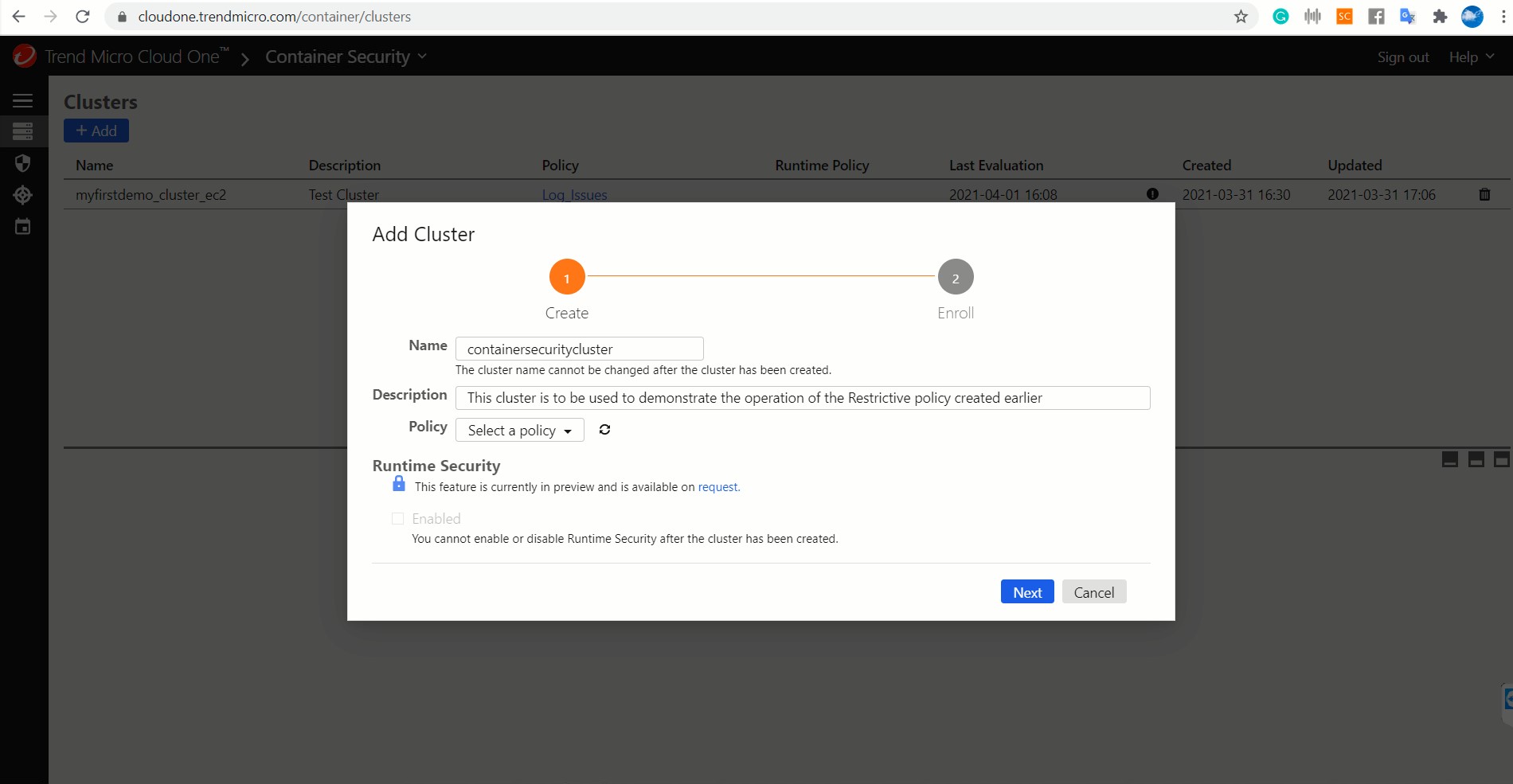Click the Next button
The width and height of the screenshot is (1513, 784).
1026,592
